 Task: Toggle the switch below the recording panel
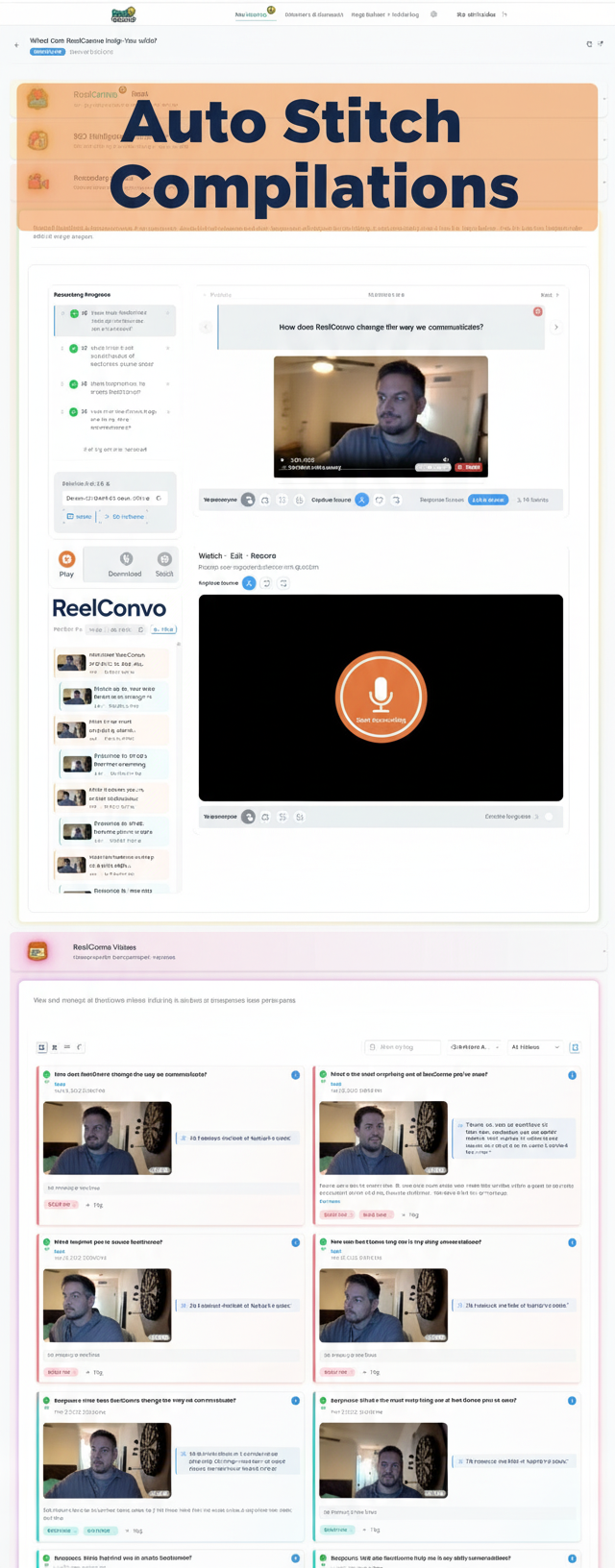tap(548, 817)
